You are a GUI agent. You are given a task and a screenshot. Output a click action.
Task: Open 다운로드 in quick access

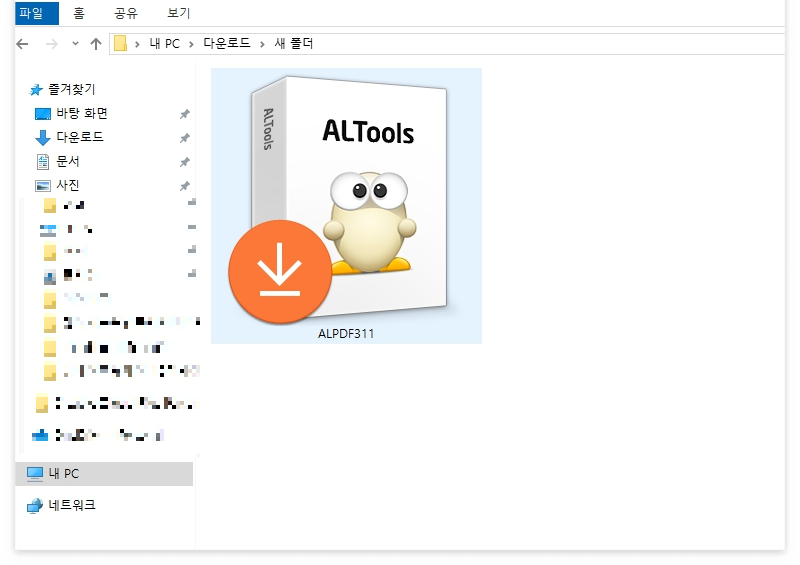click(80, 137)
